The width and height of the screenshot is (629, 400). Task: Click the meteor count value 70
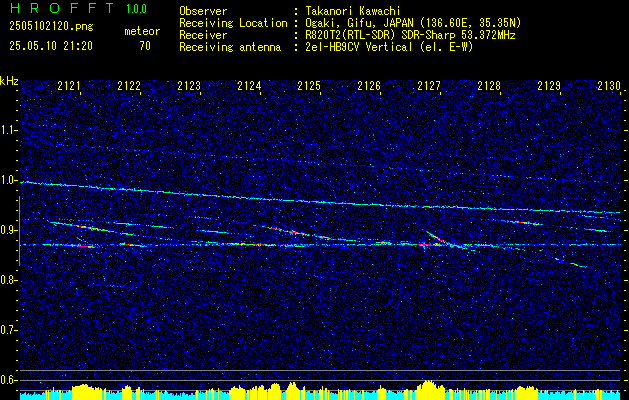(x=145, y=46)
